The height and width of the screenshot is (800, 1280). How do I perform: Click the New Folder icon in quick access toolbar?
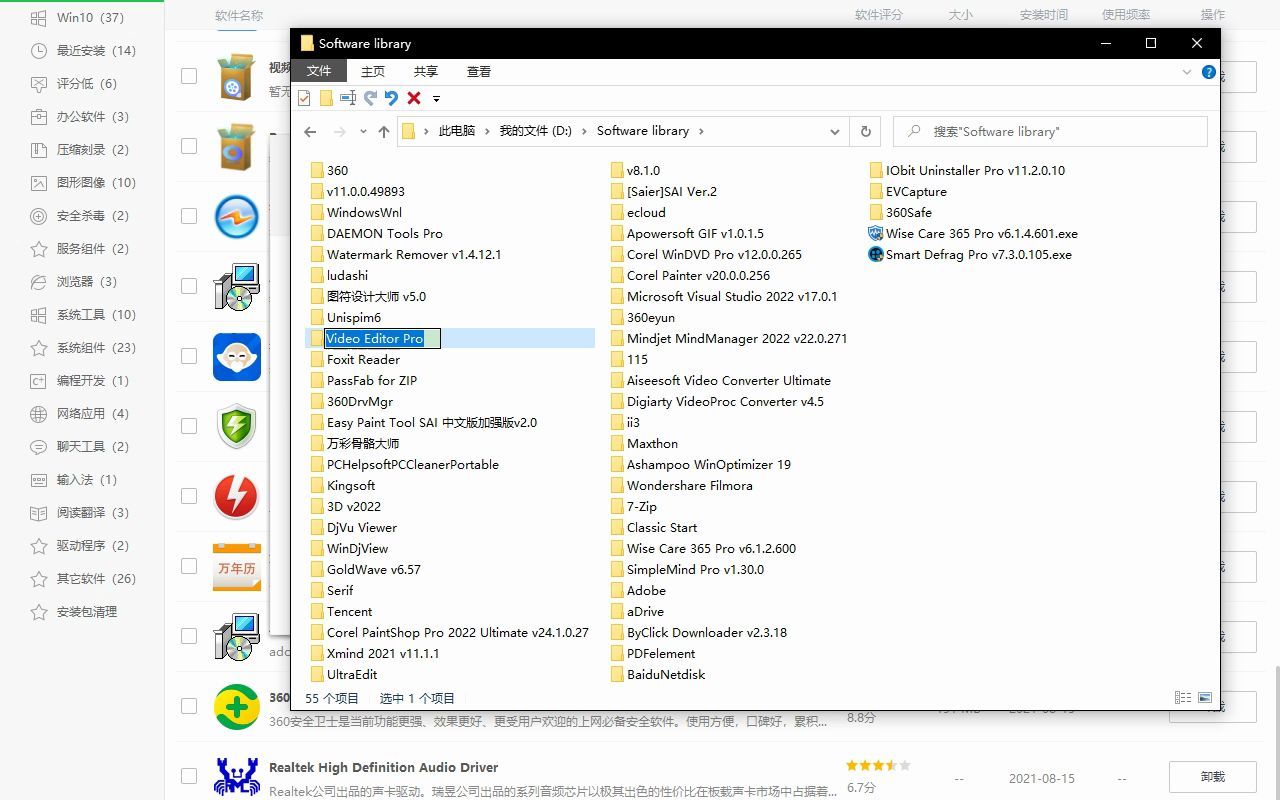(326, 98)
